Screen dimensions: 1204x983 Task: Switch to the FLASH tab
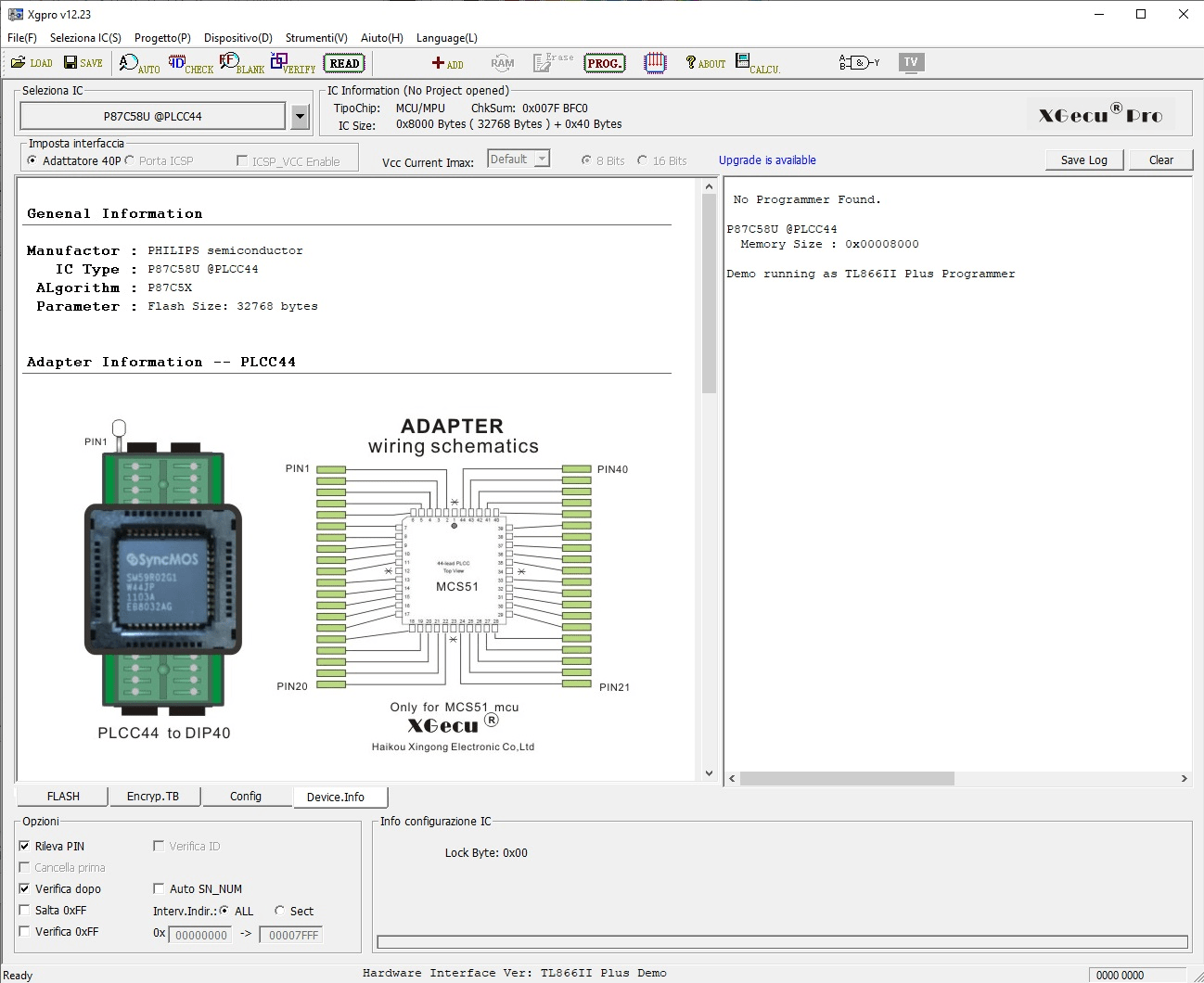tap(63, 797)
